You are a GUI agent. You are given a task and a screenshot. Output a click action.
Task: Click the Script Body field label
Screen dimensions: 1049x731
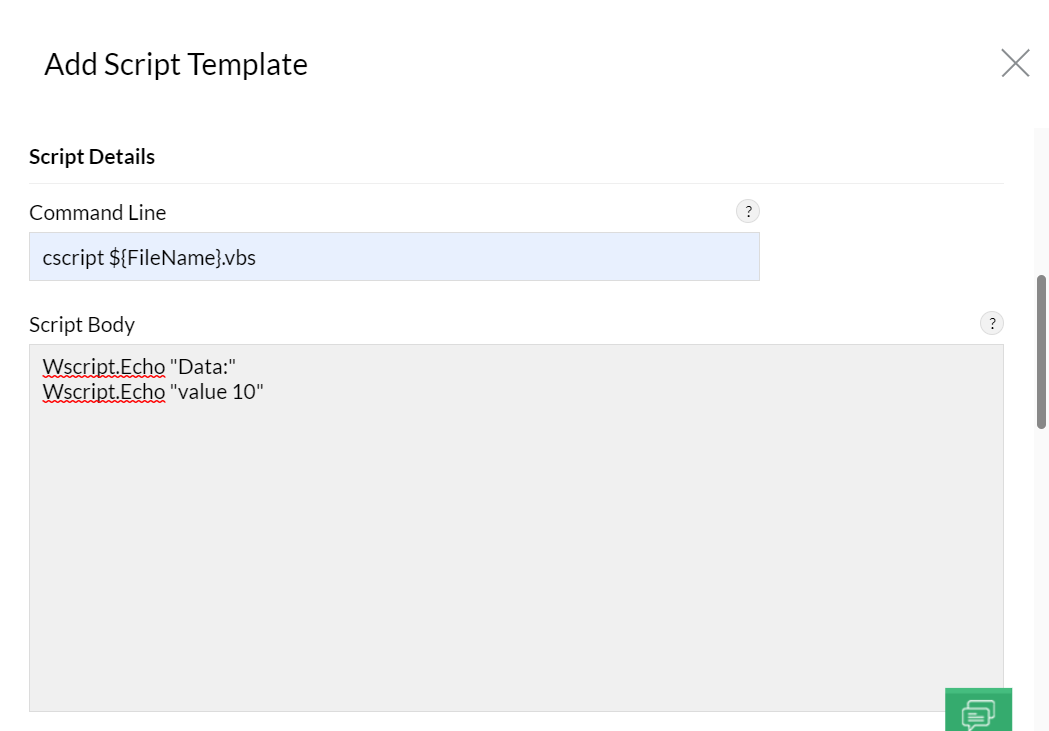(x=82, y=324)
